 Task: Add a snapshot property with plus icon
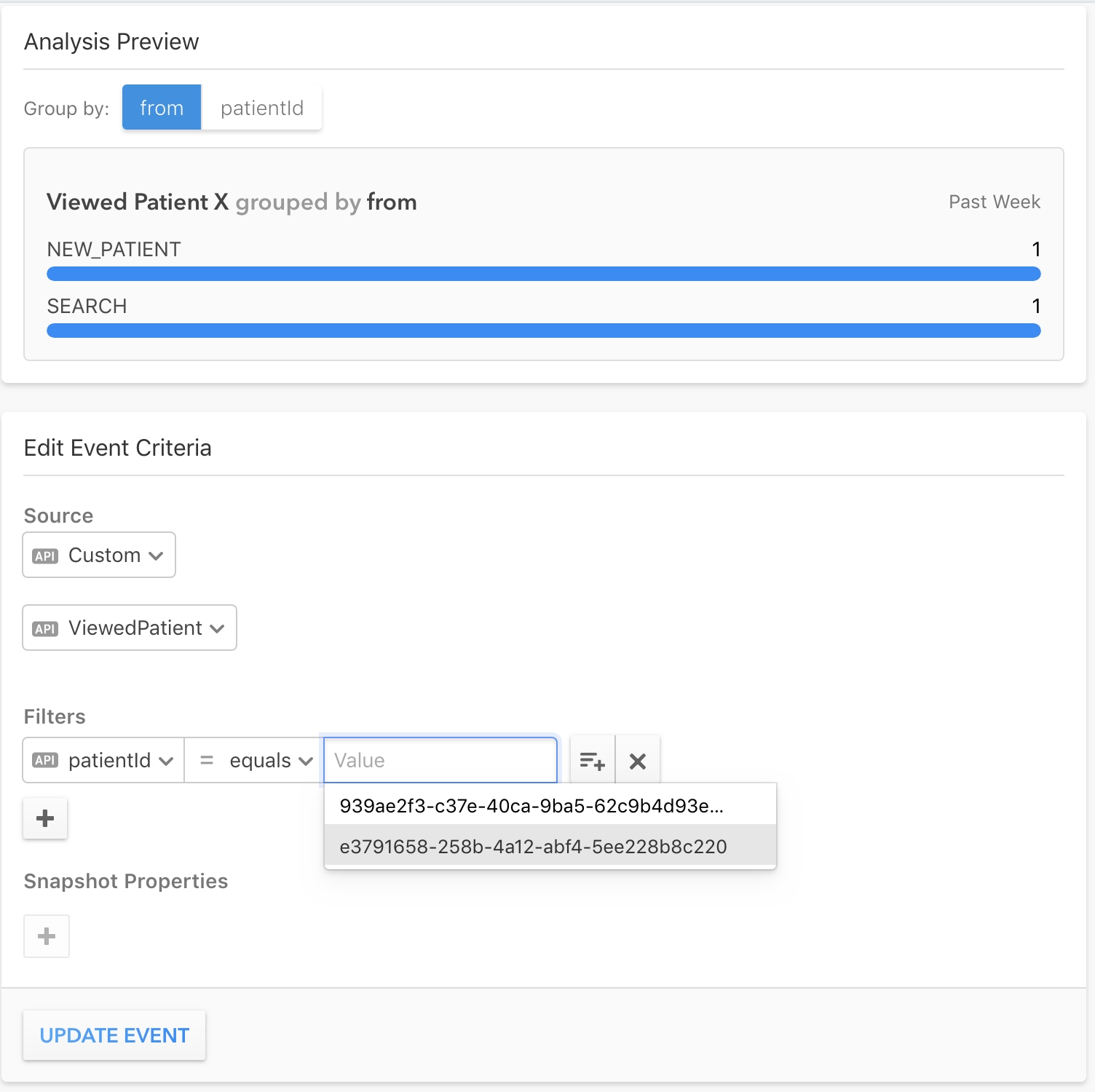click(x=47, y=936)
